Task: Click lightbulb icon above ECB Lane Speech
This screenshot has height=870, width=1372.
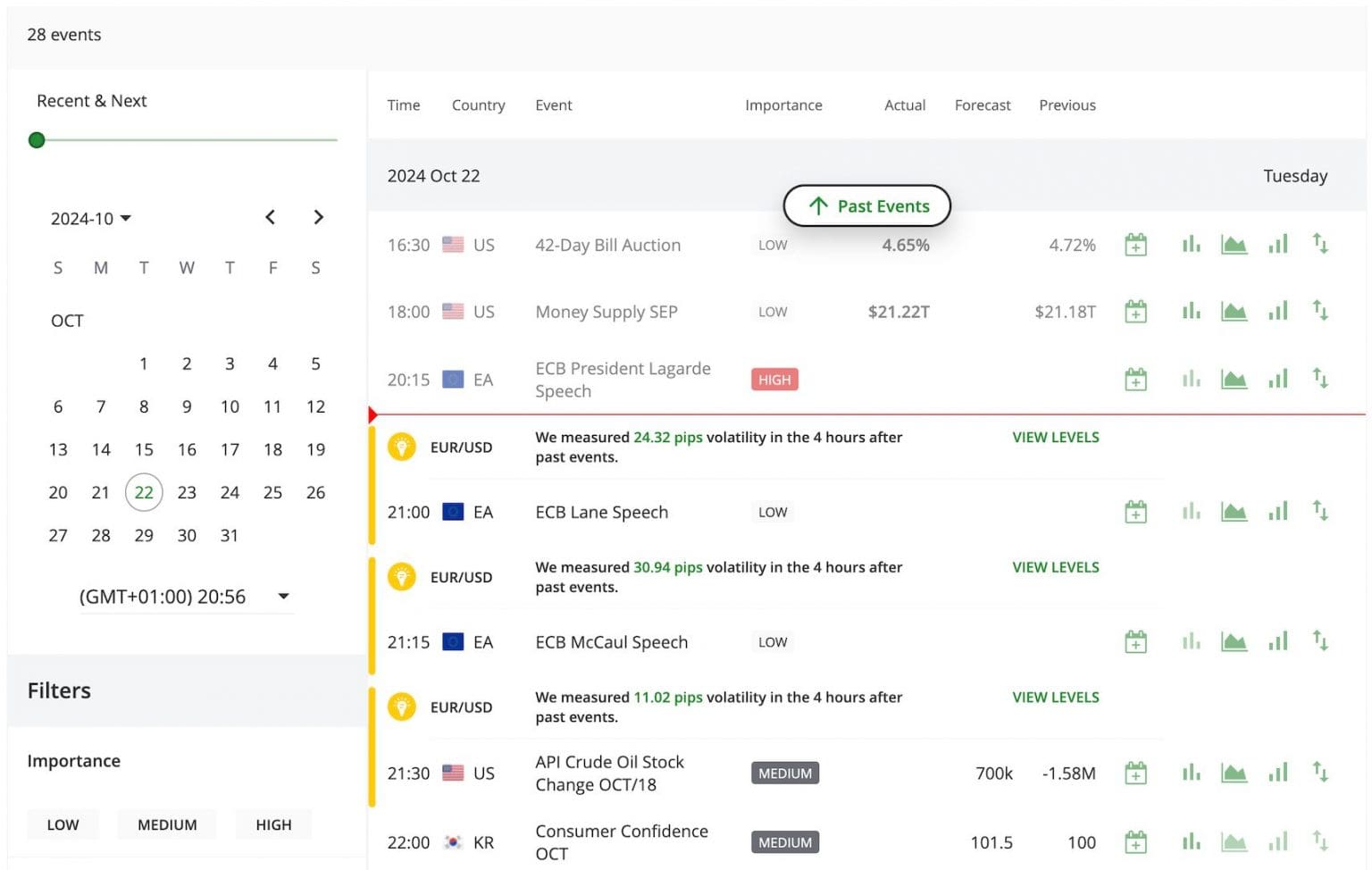Action: (401, 447)
